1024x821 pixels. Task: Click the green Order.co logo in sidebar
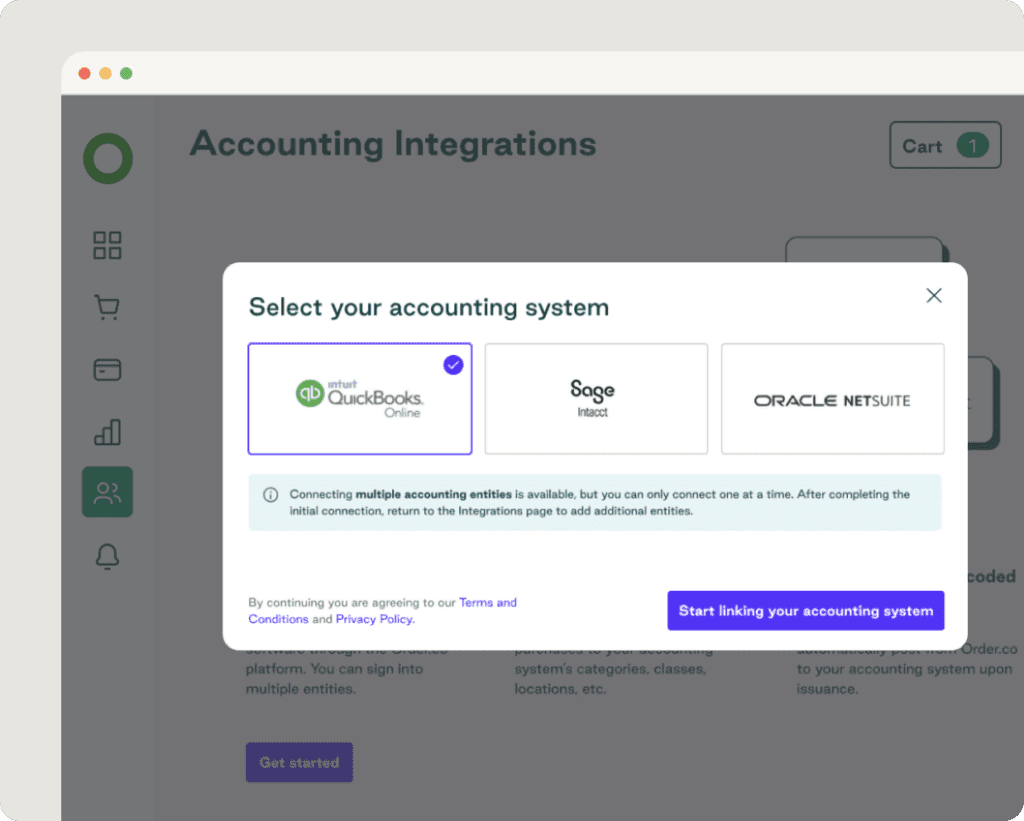tap(108, 158)
